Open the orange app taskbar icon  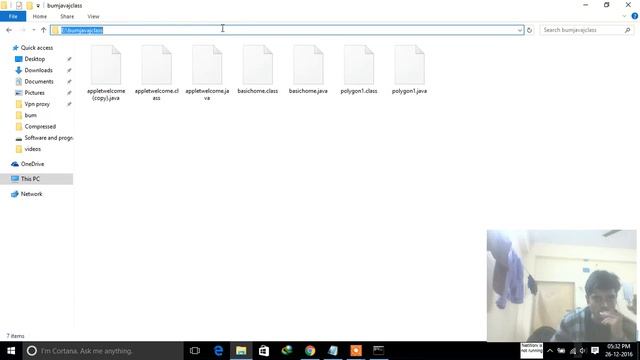tap(356, 351)
